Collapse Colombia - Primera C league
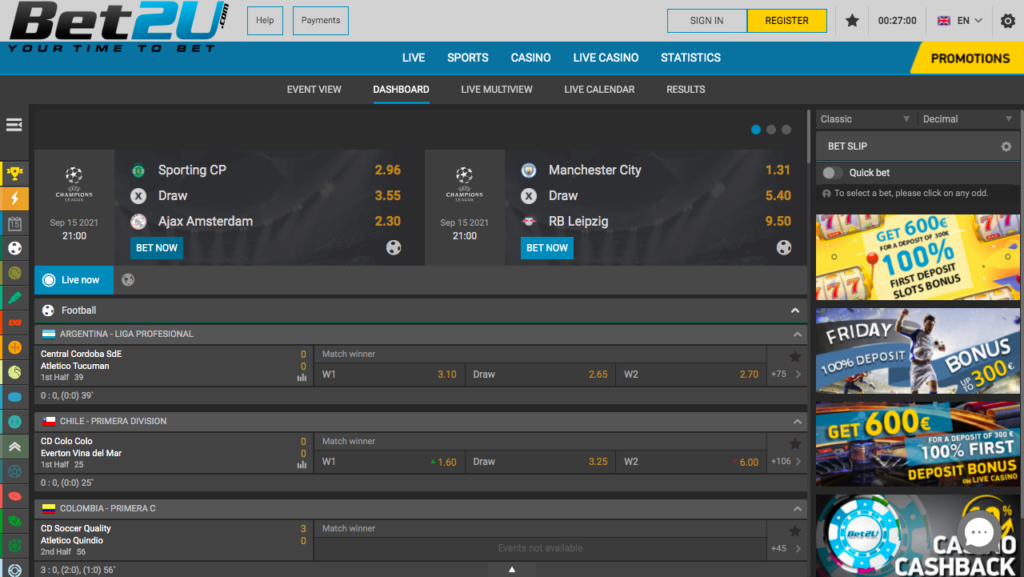The width and height of the screenshot is (1024, 577). (797, 508)
